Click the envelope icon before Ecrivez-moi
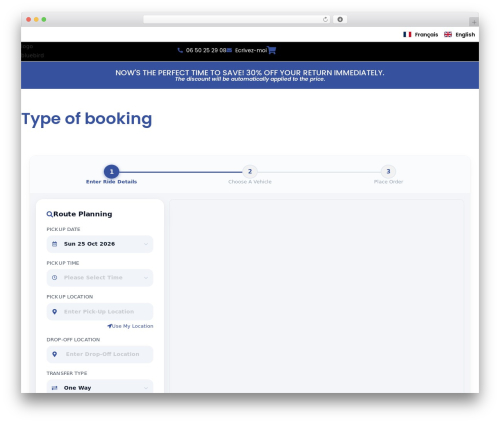 click(x=229, y=50)
